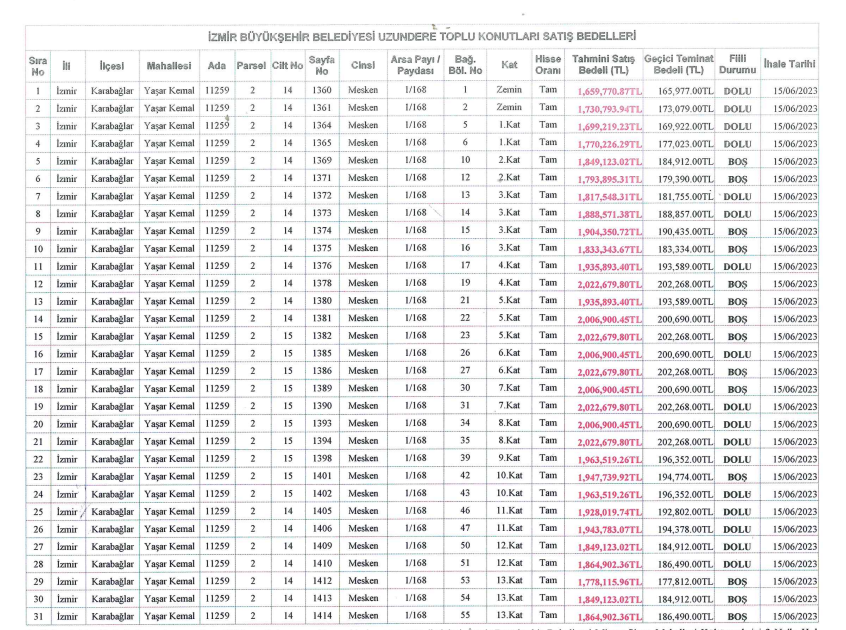Select the price 1,699,219.23TL
846x630 pixels.
click(610, 127)
